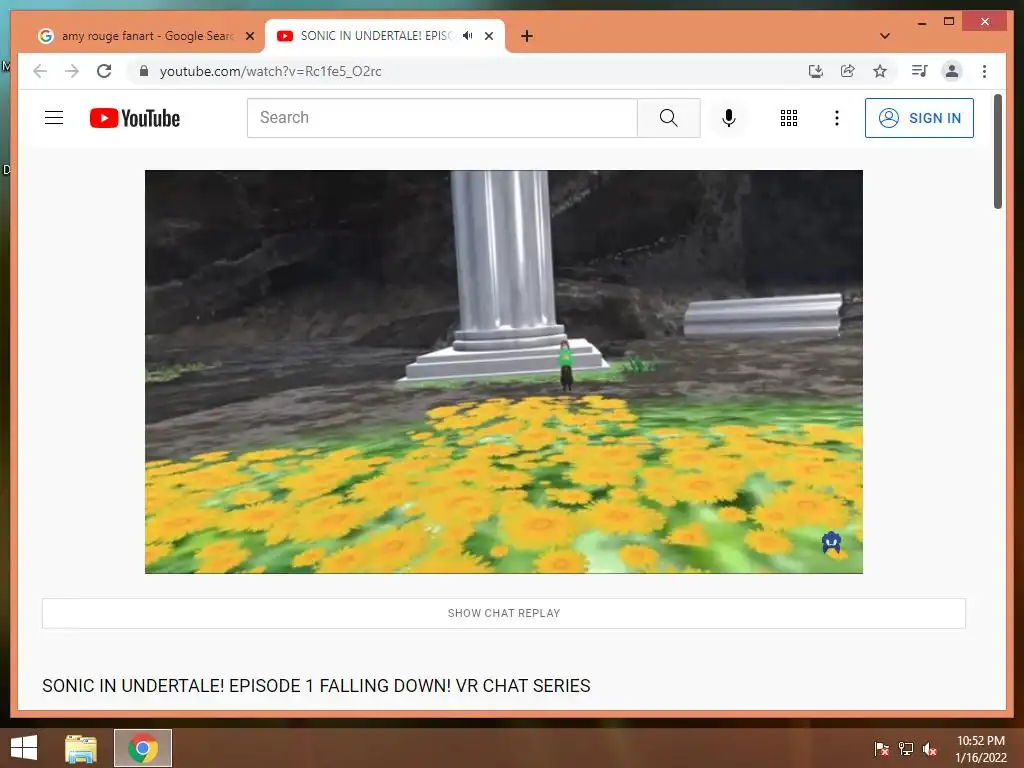The width and height of the screenshot is (1024, 768).
Task: Open a new tab
Action: (527, 36)
